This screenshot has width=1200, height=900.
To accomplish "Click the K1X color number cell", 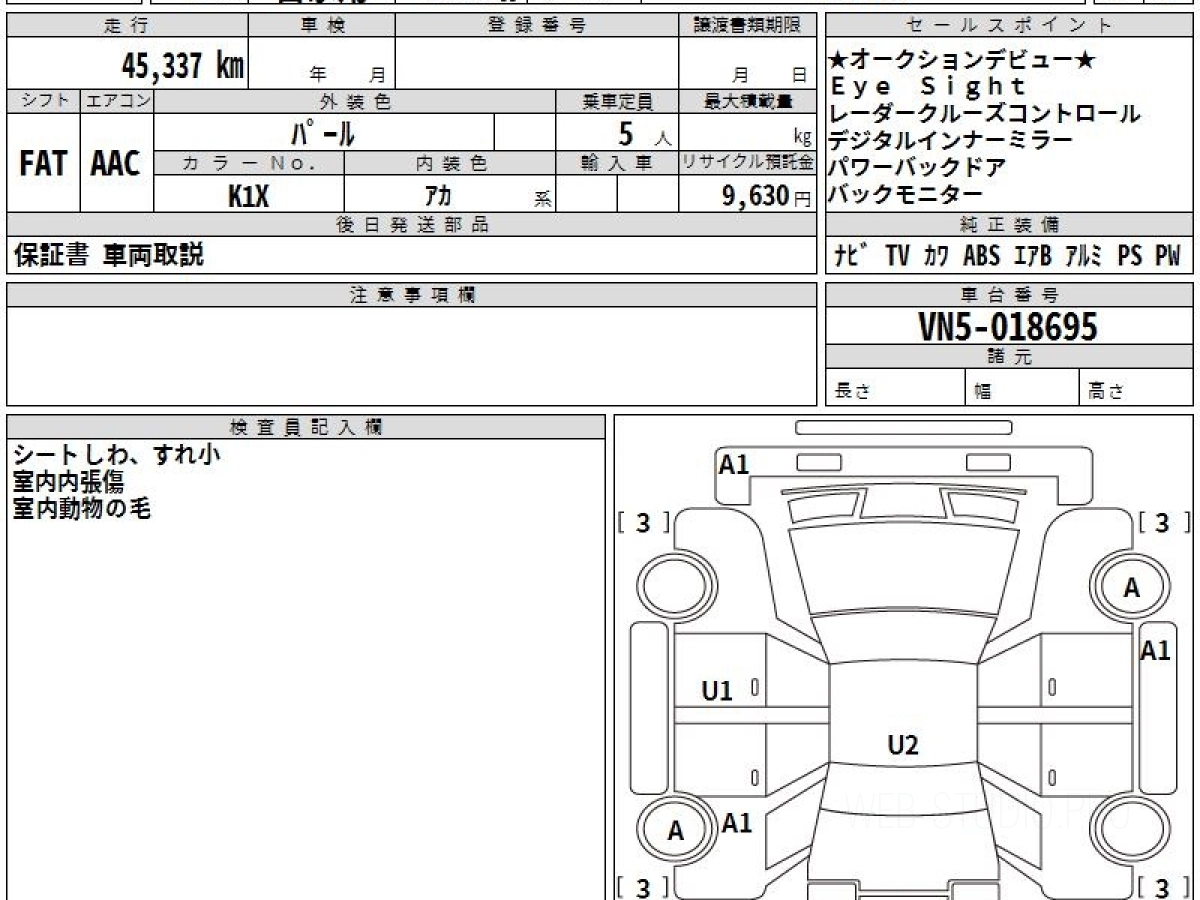I will click(x=248, y=196).
